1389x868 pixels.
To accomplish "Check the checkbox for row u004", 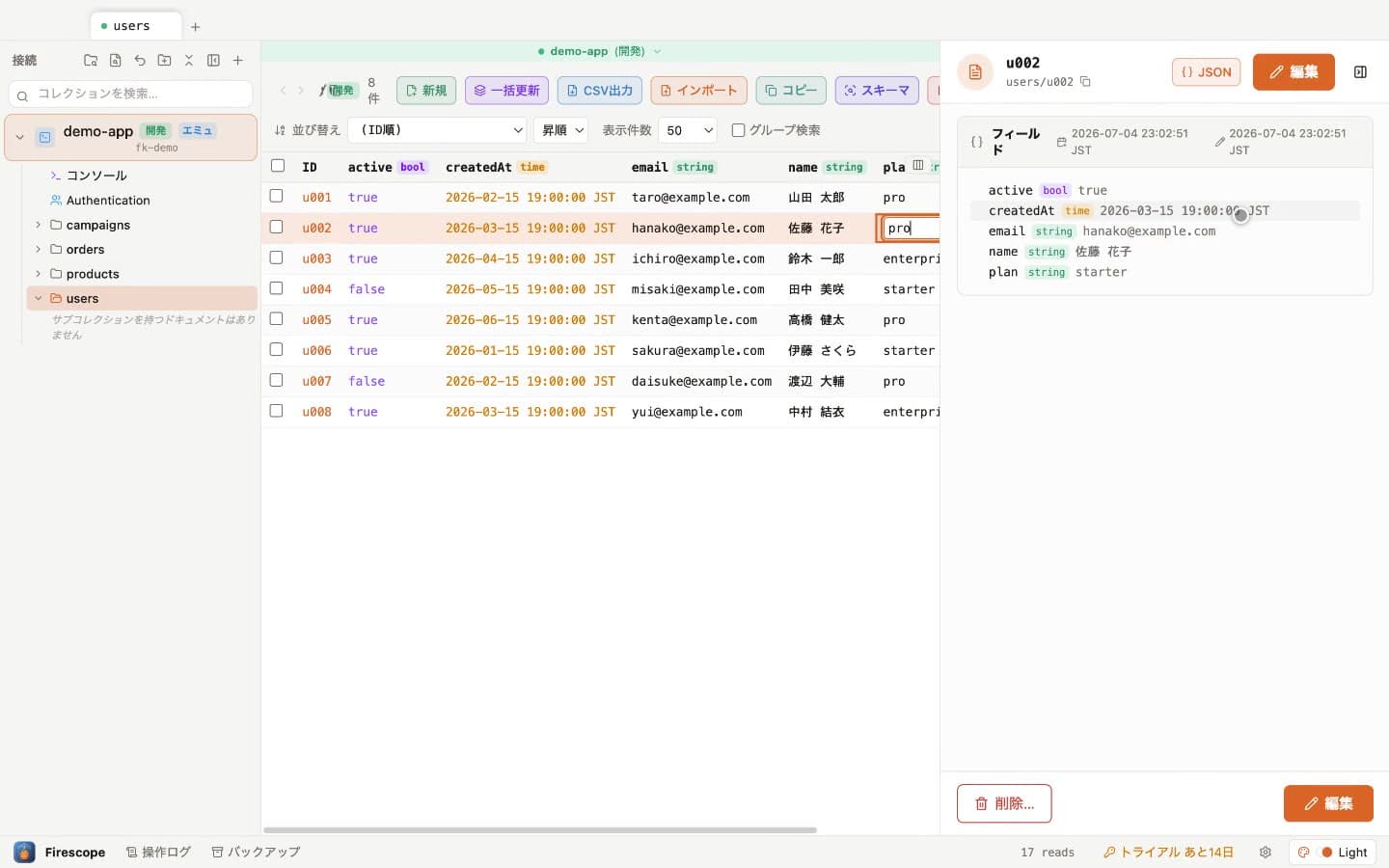I will tap(276, 288).
